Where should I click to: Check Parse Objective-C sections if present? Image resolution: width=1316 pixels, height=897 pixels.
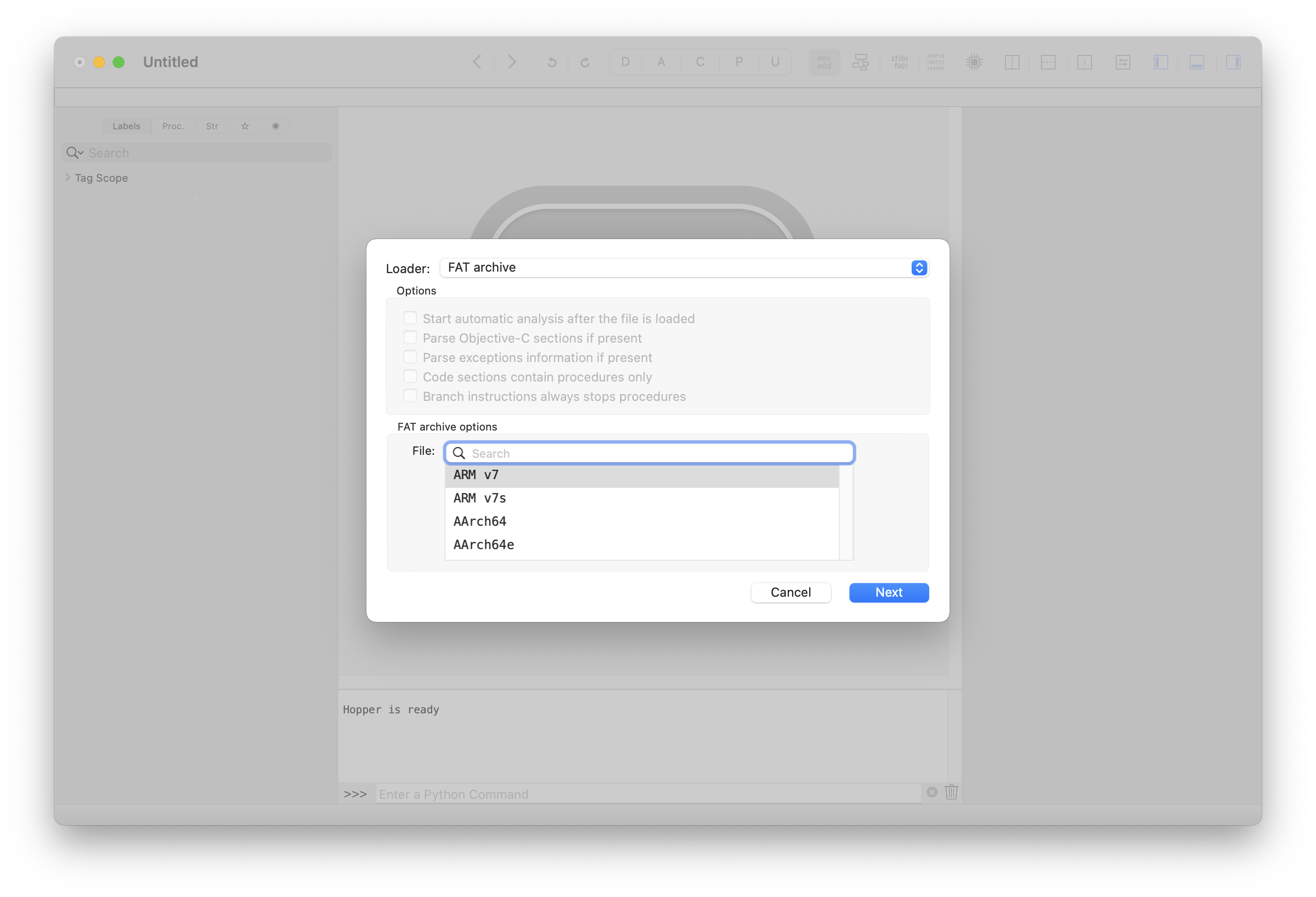tap(410, 338)
